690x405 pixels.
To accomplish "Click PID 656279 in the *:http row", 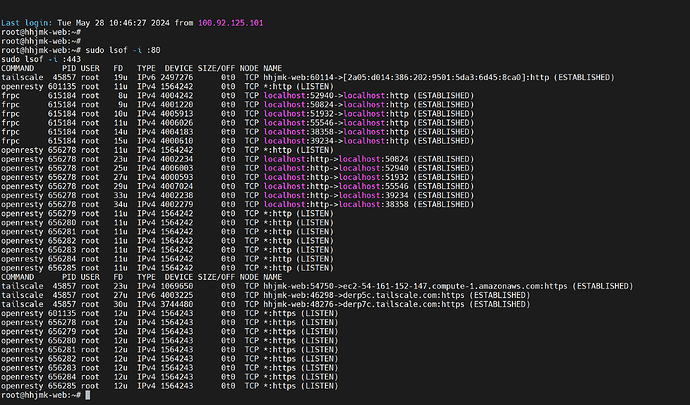I will coord(62,214).
